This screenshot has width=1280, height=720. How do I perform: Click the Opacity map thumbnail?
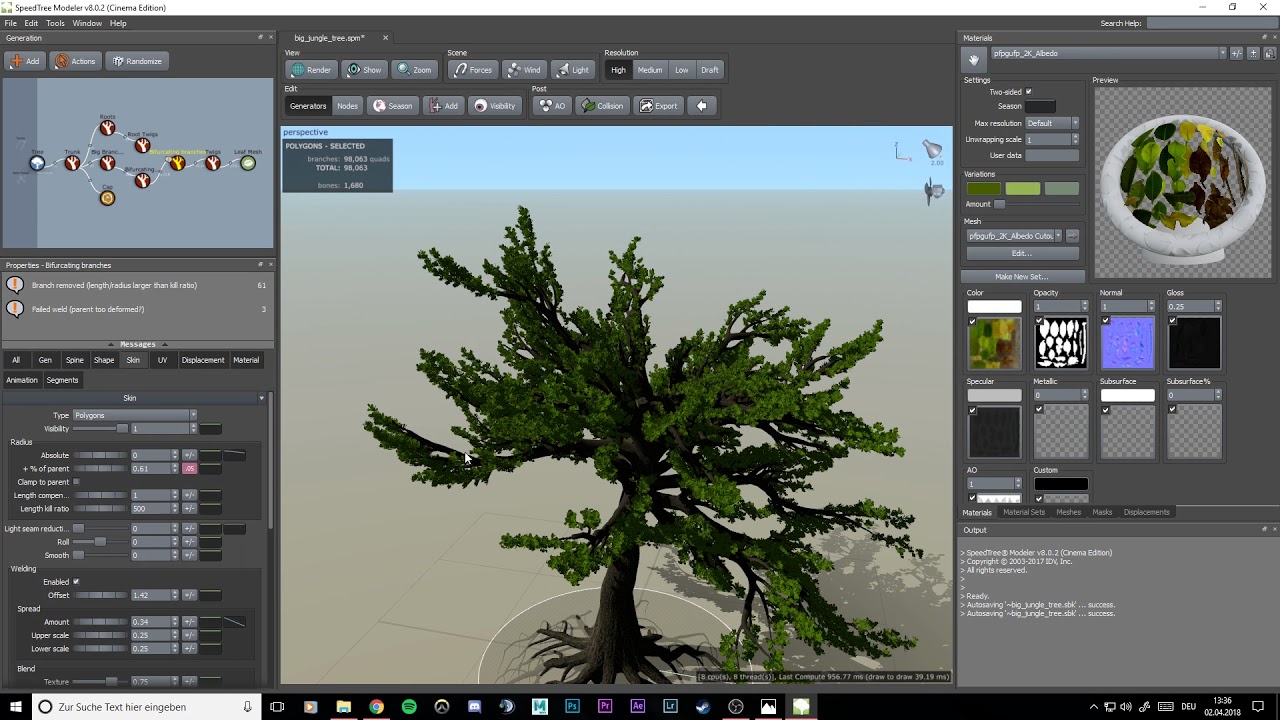[x=1061, y=344]
